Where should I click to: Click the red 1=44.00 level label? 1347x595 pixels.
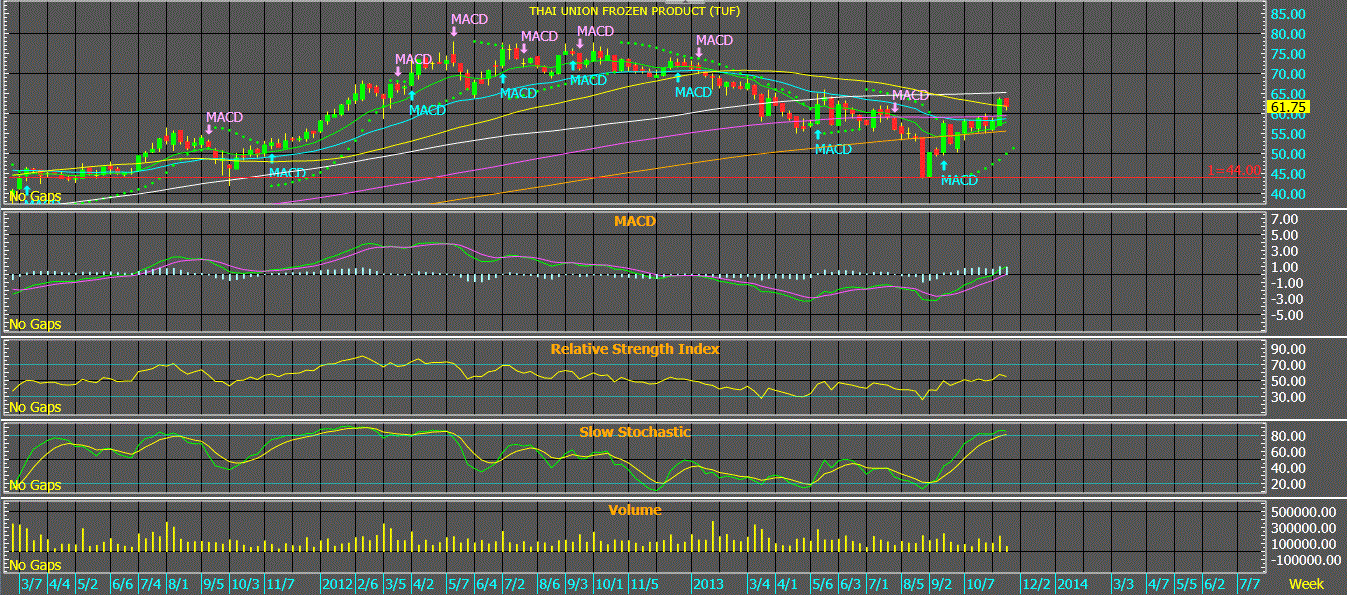1233,171
